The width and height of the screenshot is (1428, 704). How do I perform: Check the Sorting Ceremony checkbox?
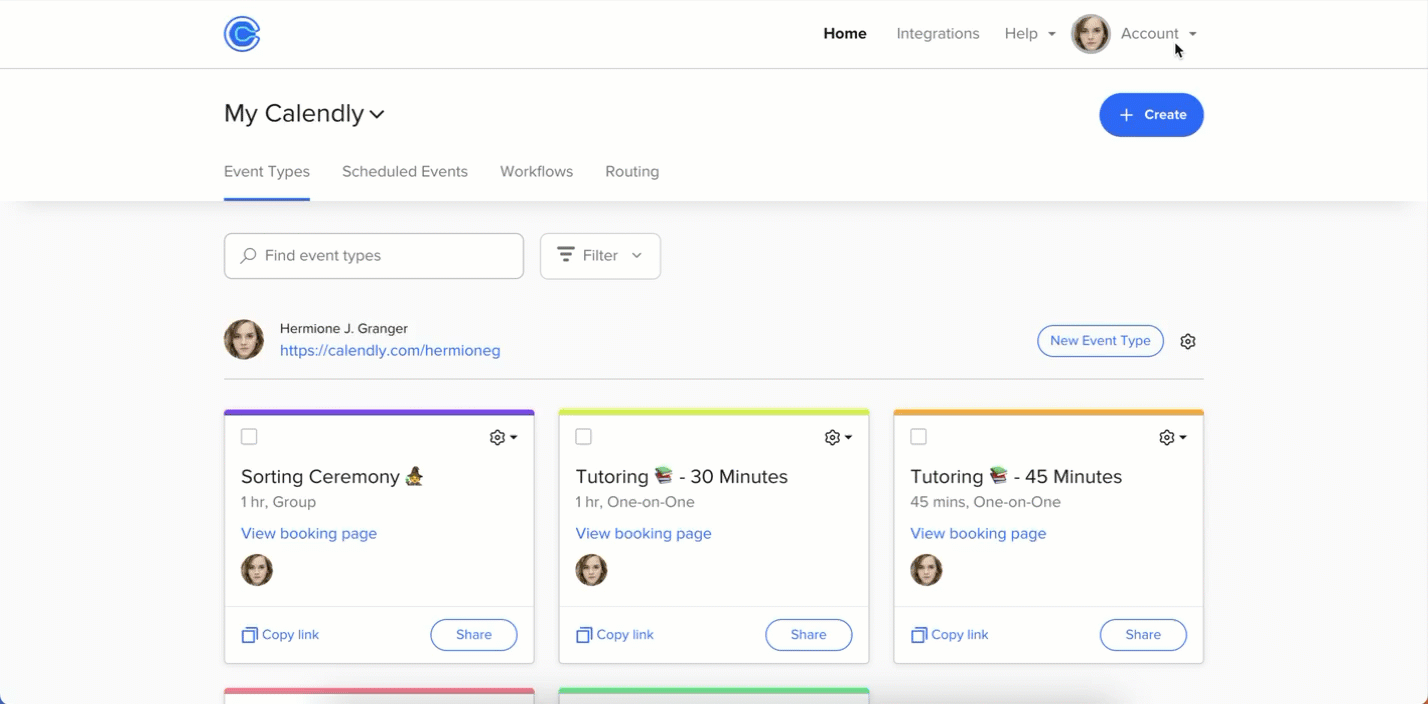pos(249,437)
